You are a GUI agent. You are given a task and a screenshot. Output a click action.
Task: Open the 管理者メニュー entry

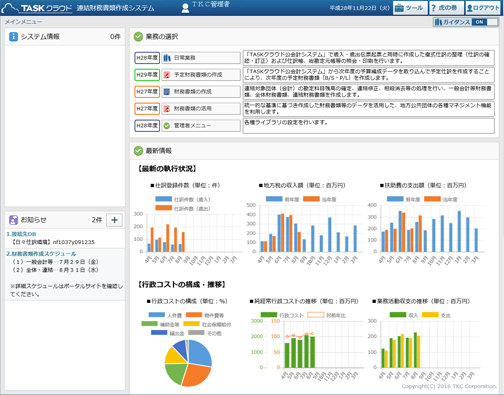click(x=201, y=126)
